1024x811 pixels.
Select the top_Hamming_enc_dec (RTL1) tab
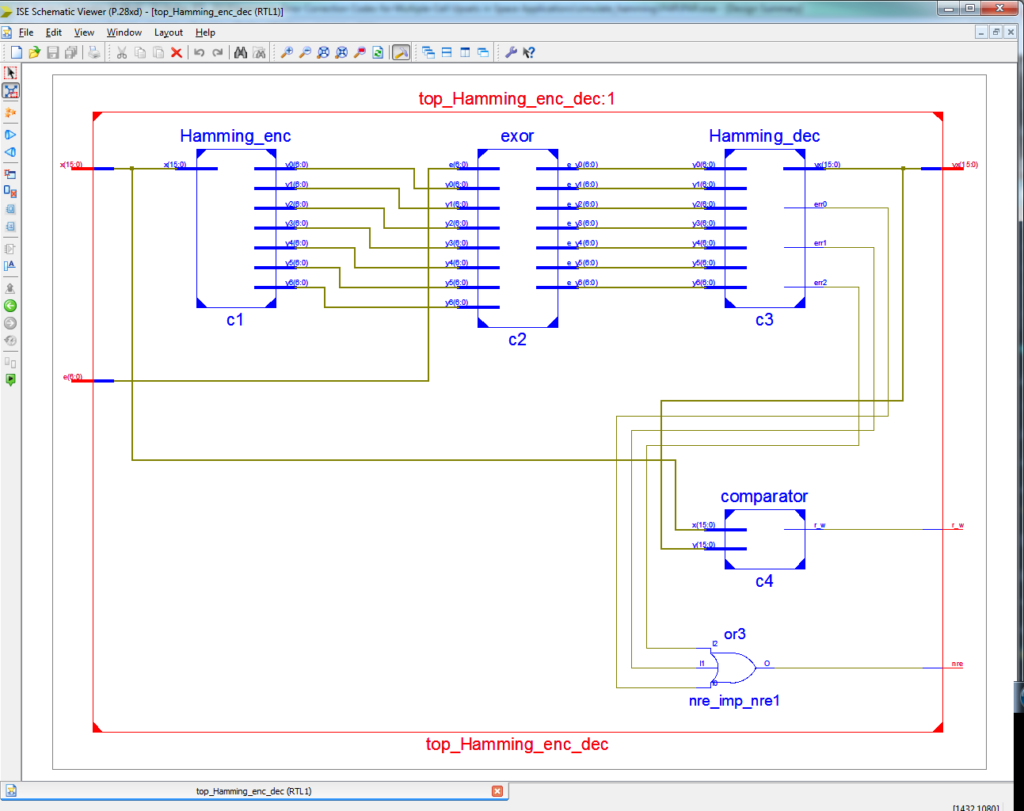253,791
